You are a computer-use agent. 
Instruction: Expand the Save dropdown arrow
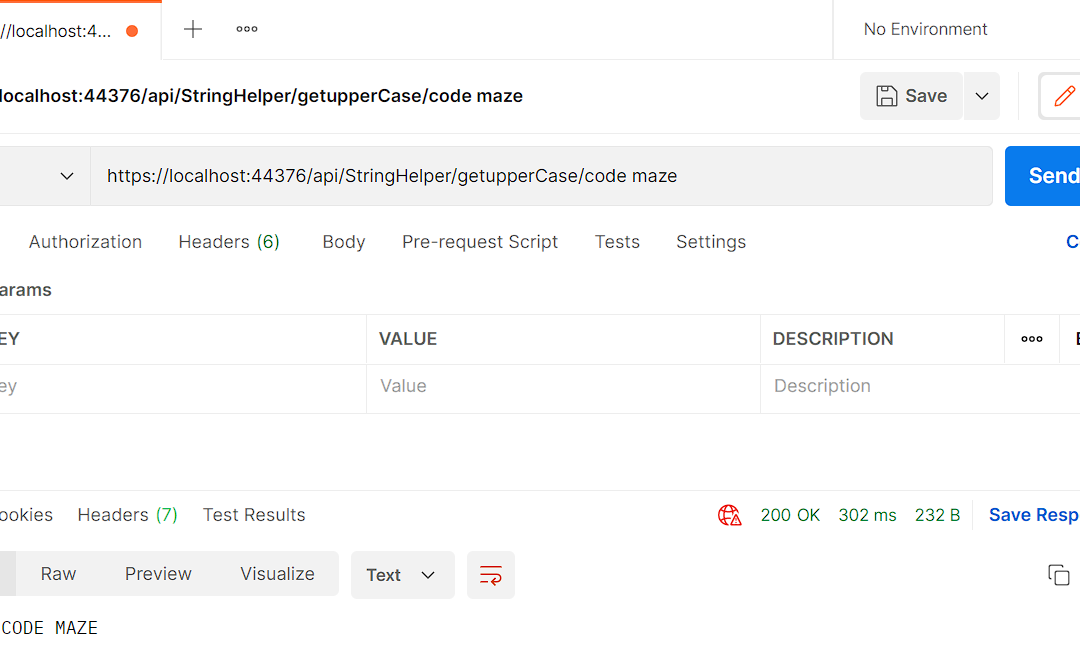click(x=982, y=96)
